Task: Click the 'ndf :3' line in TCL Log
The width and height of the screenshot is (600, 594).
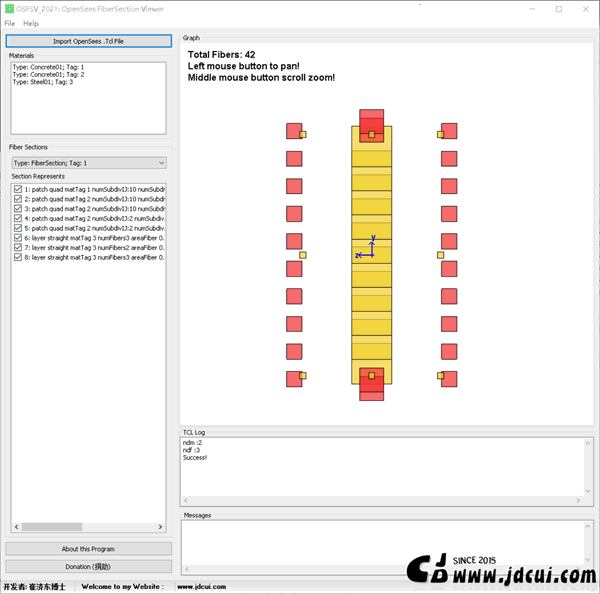Action: pyautogui.click(x=191, y=450)
